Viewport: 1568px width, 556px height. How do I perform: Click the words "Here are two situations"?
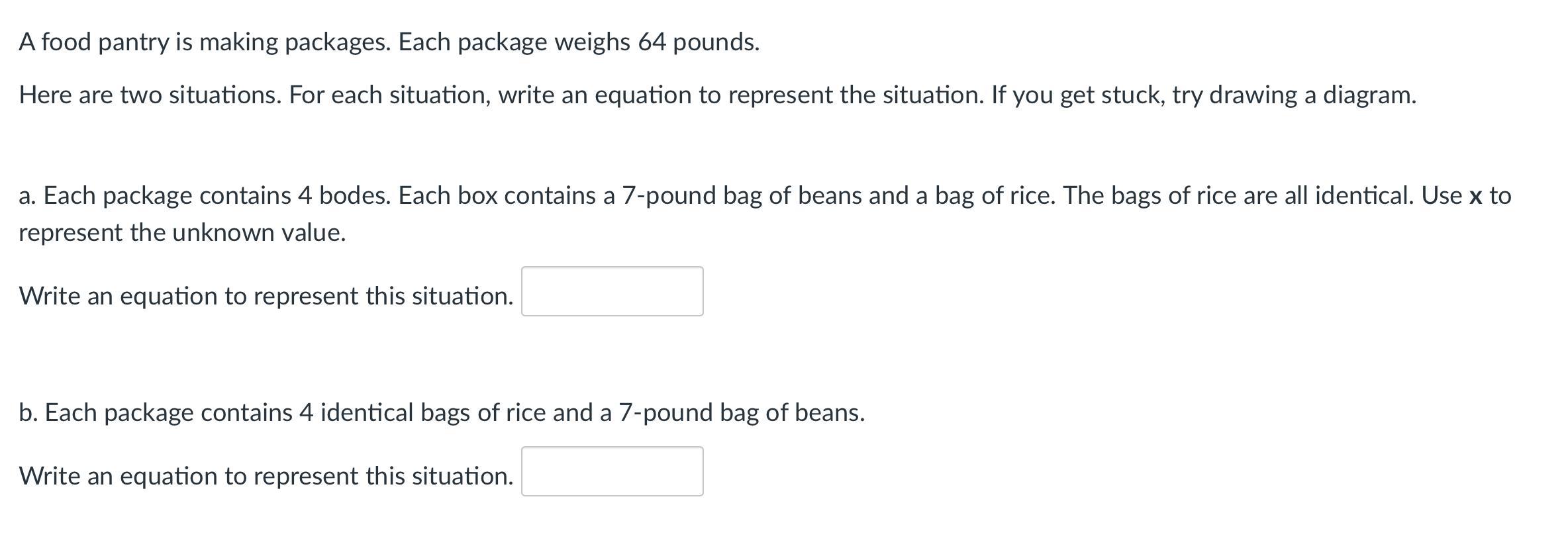pos(150,95)
